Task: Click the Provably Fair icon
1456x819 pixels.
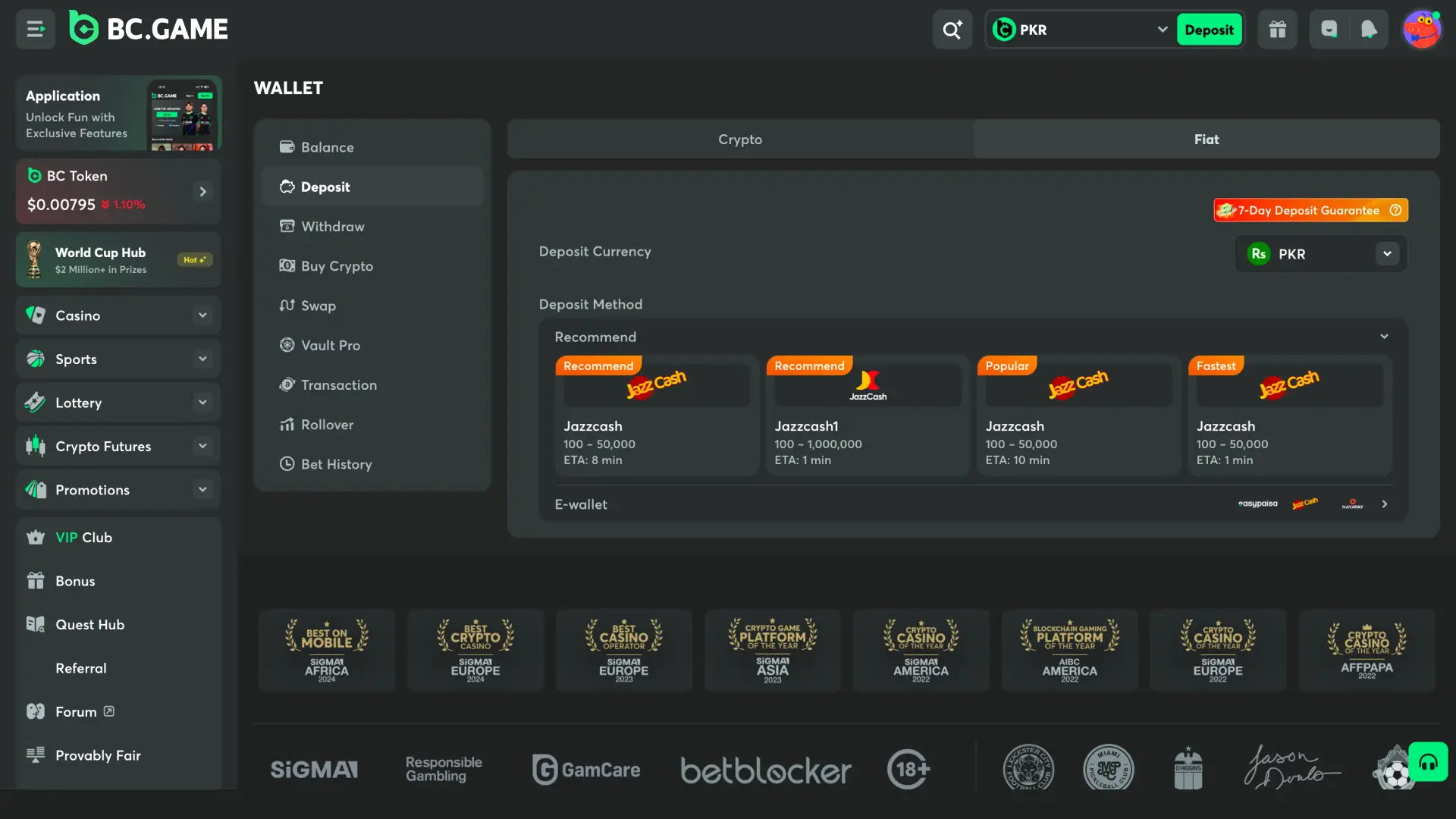Action: click(x=36, y=755)
